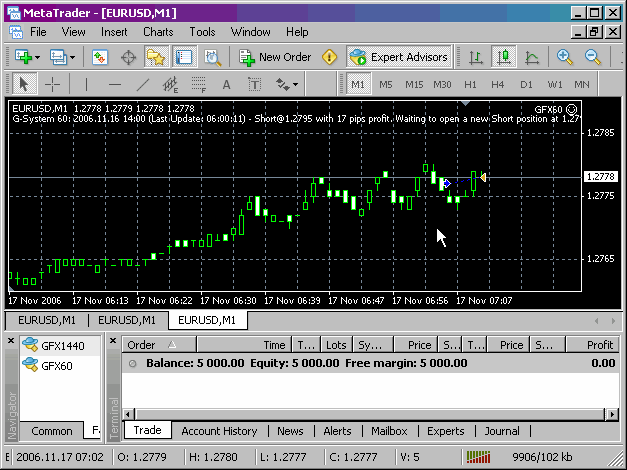
Task: Switch to candlestick chart mode
Action: click(503, 57)
